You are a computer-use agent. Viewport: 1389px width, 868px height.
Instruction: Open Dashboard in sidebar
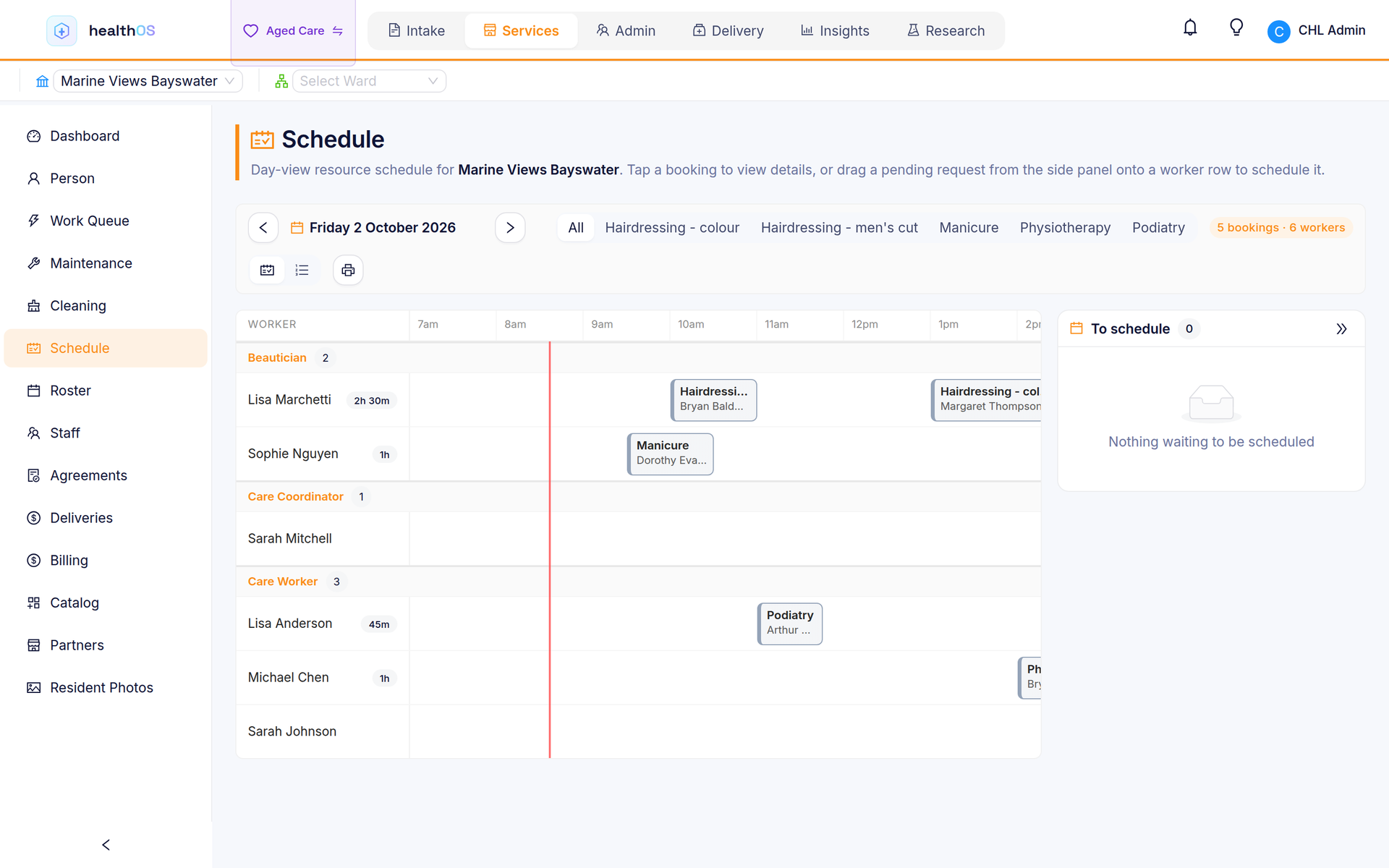(106, 136)
